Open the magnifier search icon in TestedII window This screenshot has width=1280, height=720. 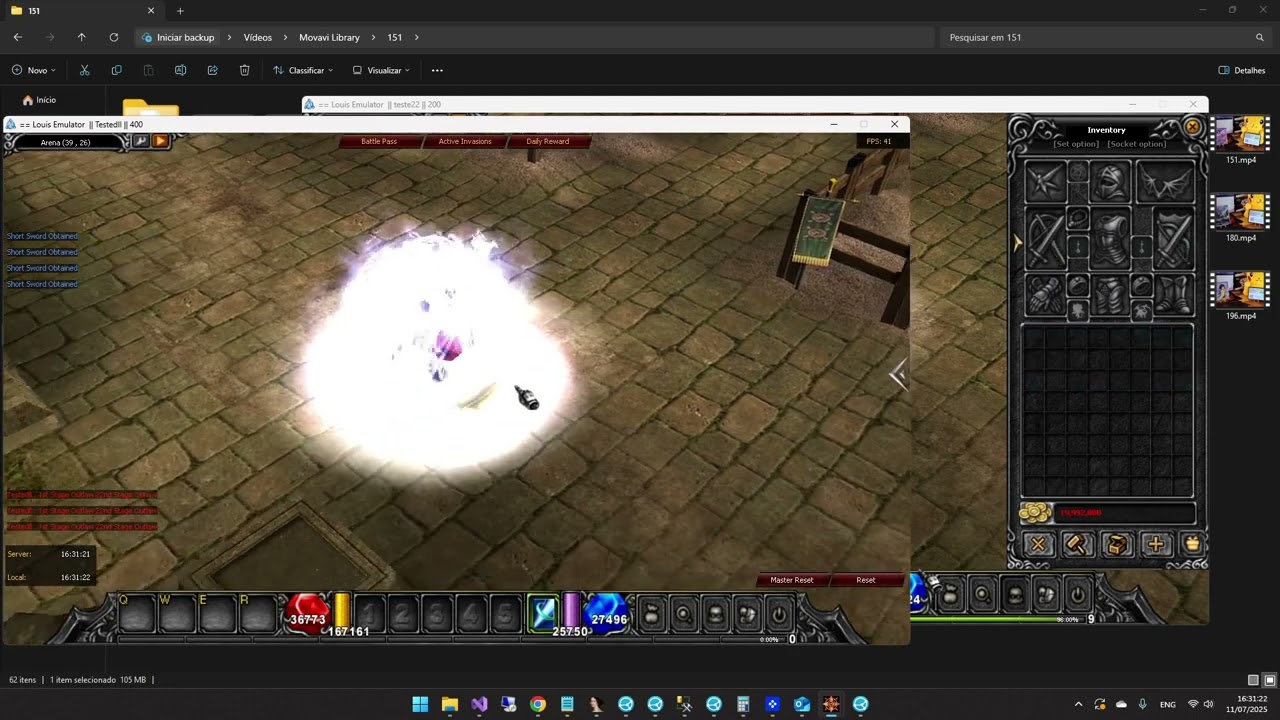(x=684, y=614)
